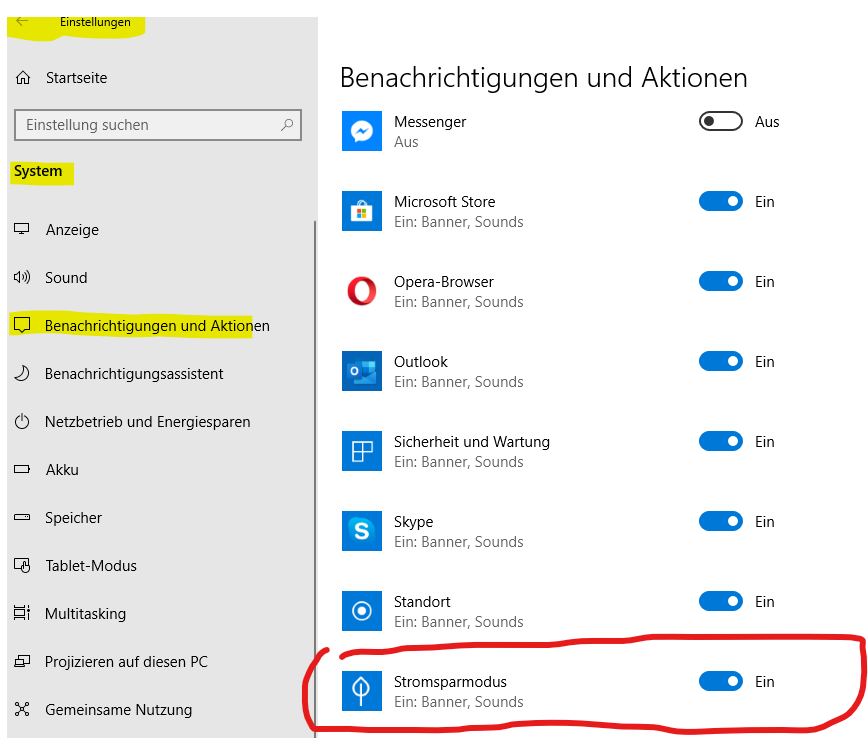Open Standort notification settings
Viewport: 868px width, 738px height.
pos(458,611)
